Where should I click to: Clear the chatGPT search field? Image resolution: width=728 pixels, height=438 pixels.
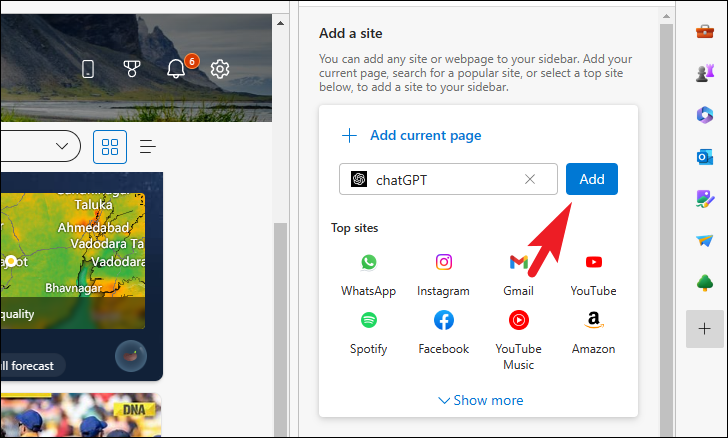click(x=530, y=179)
